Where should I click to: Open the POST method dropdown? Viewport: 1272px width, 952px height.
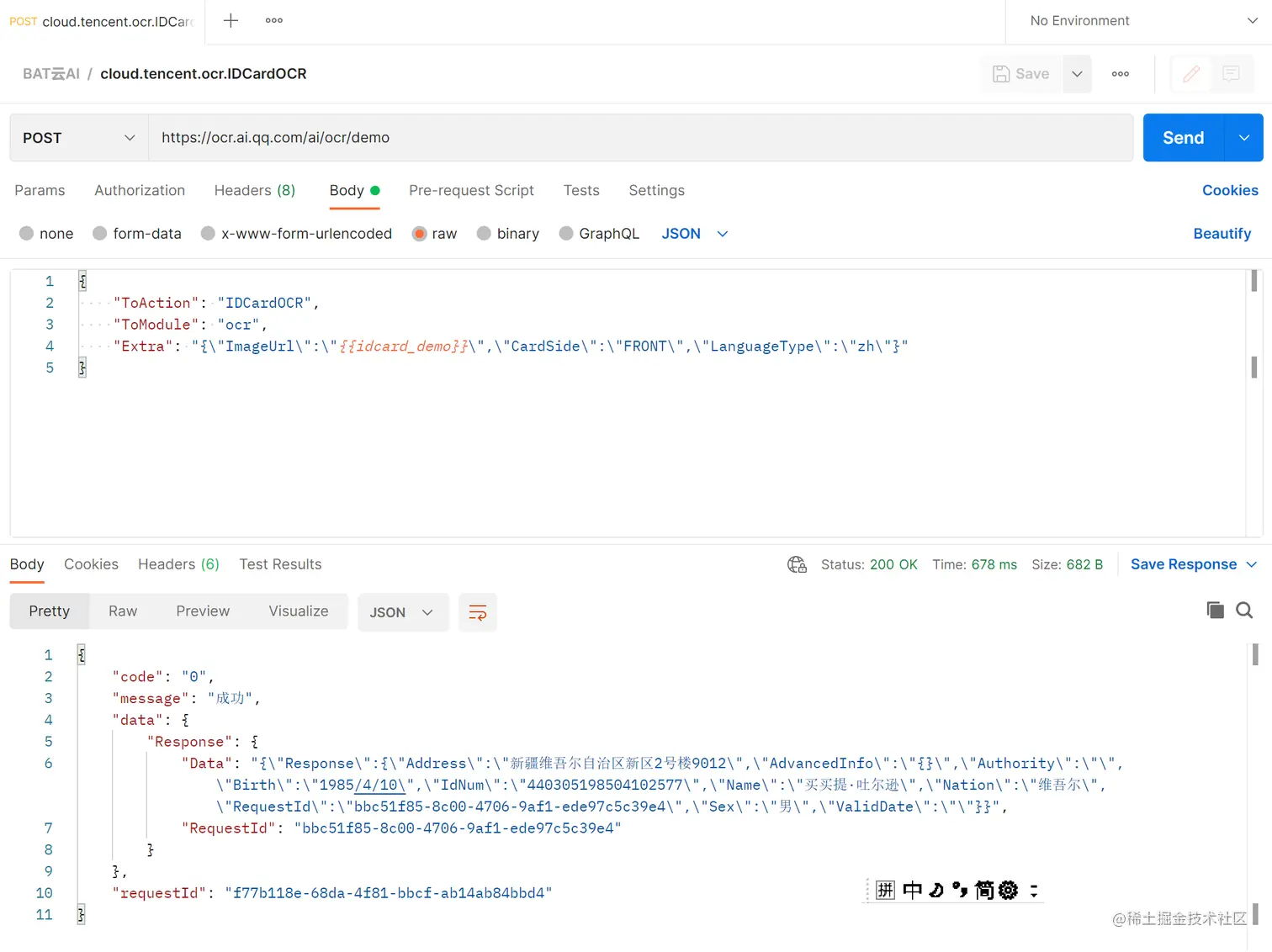(79, 138)
